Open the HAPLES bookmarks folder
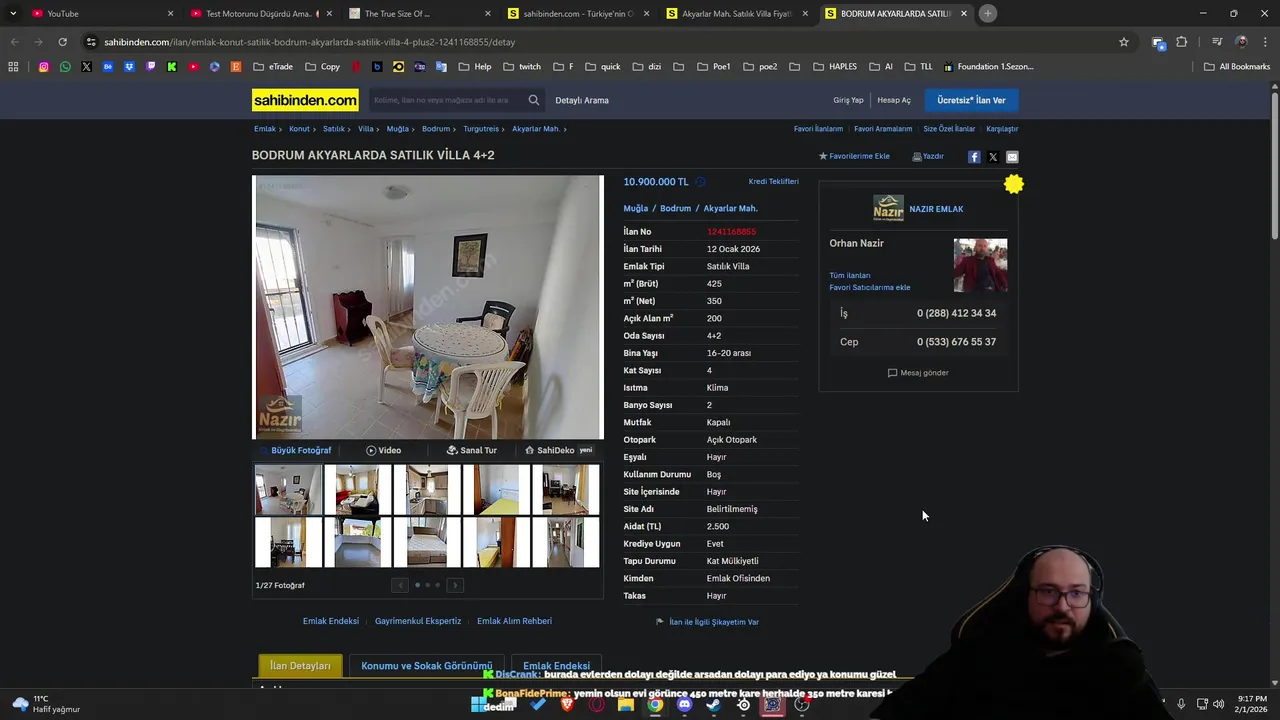 (x=835, y=67)
